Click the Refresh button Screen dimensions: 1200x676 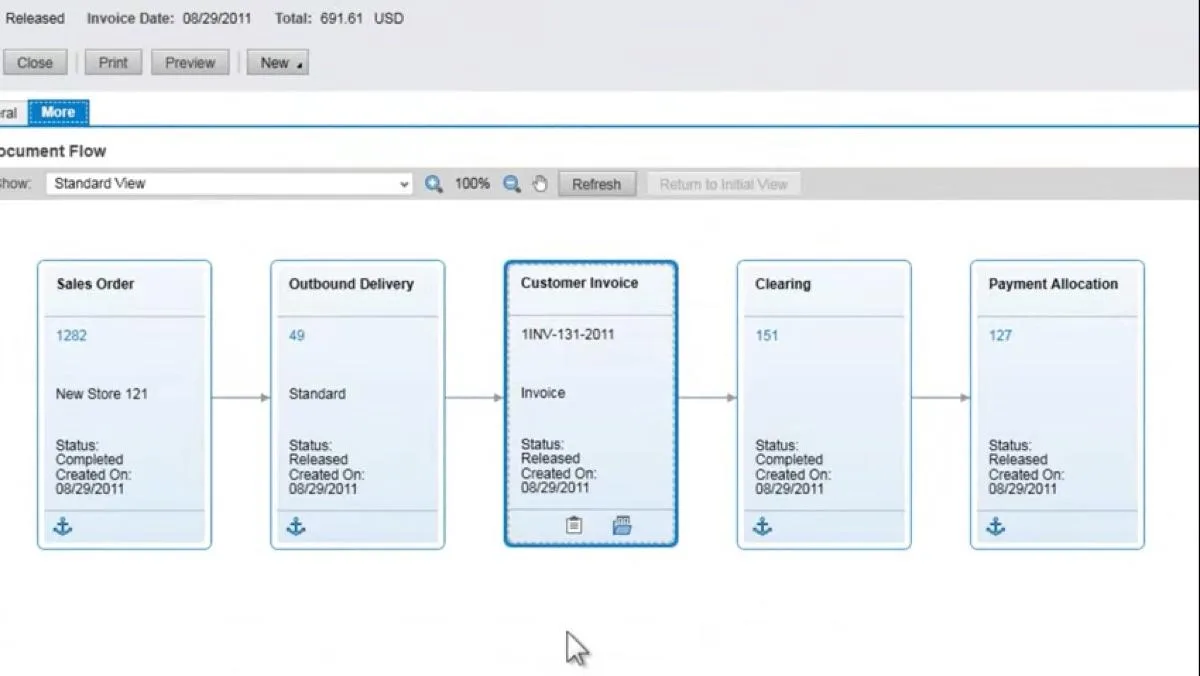(x=597, y=184)
